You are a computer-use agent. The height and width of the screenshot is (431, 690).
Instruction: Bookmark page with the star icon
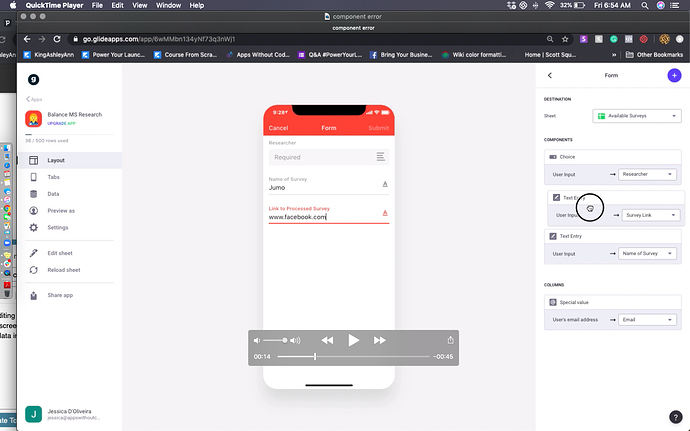coord(565,39)
